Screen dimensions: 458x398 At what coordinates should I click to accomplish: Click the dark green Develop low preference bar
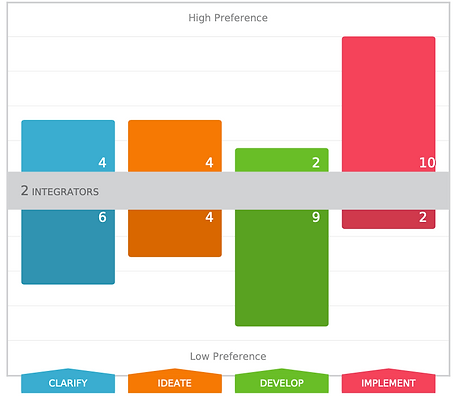[x=282, y=268]
